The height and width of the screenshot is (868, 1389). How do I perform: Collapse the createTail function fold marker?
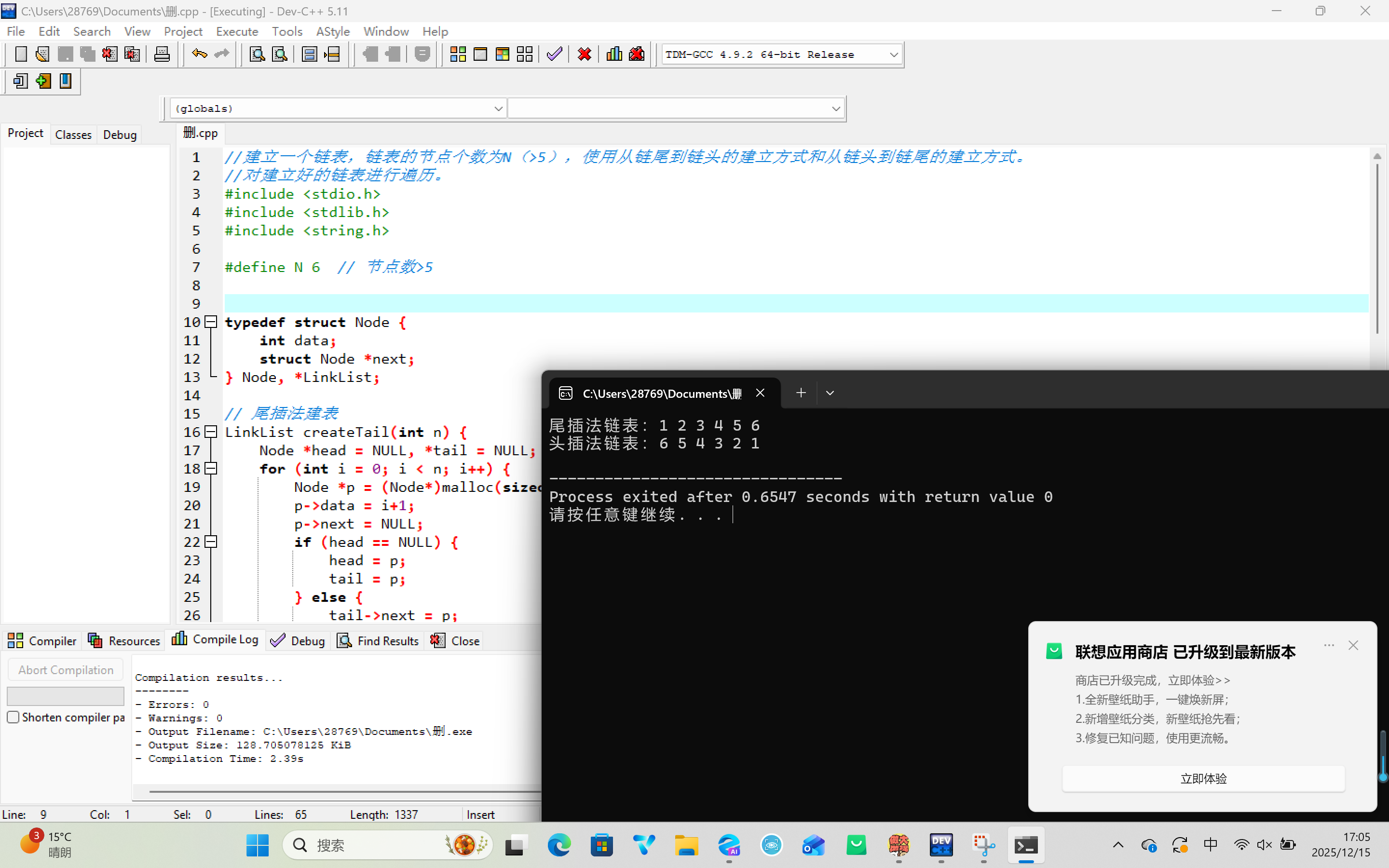pyautogui.click(x=211, y=432)
